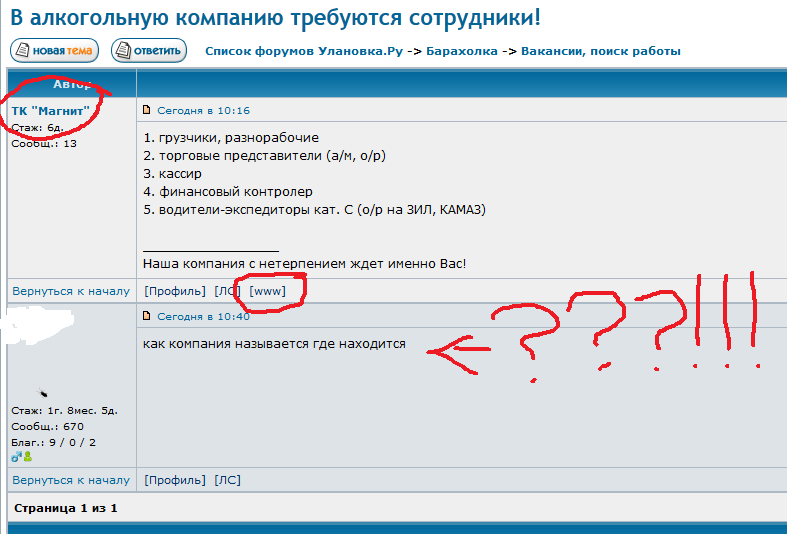Click [ЛС] under the second post
787x534 pixels.
coord(227,480)
